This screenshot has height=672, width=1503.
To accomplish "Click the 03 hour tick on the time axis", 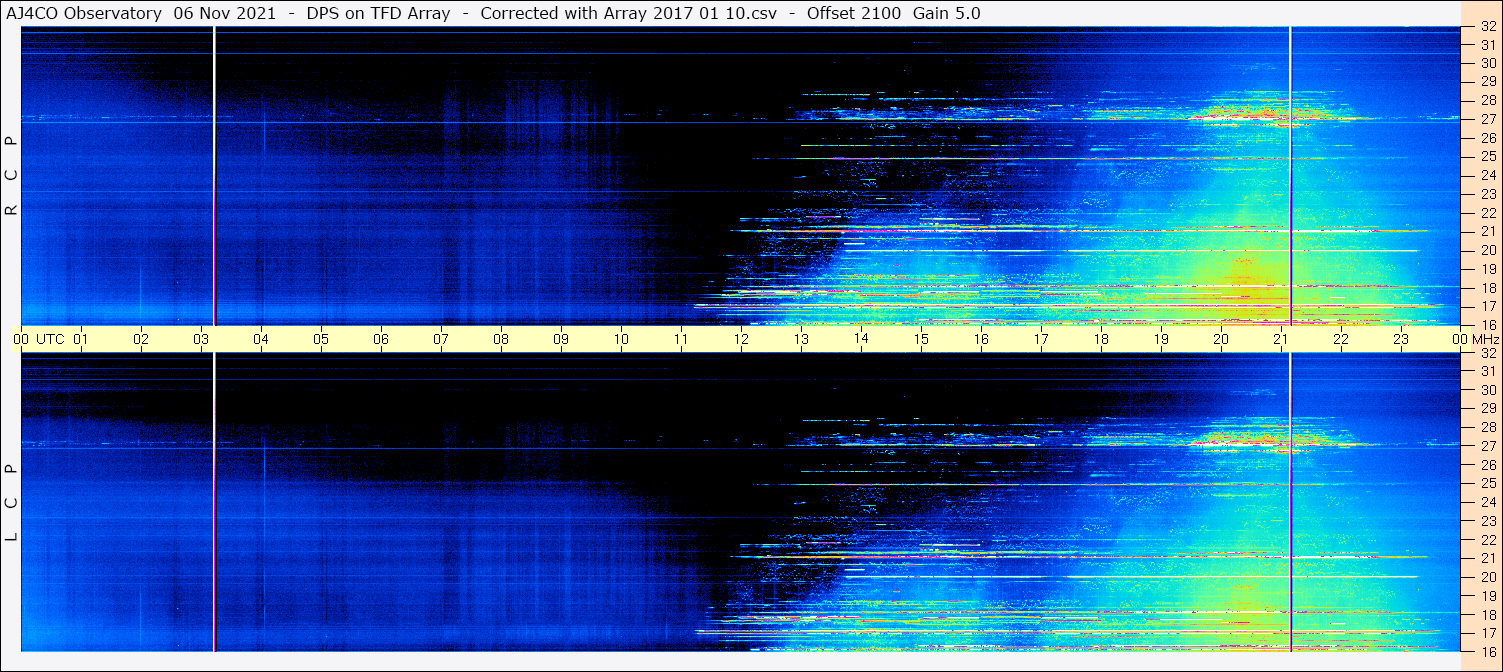I will pos(201,339).
